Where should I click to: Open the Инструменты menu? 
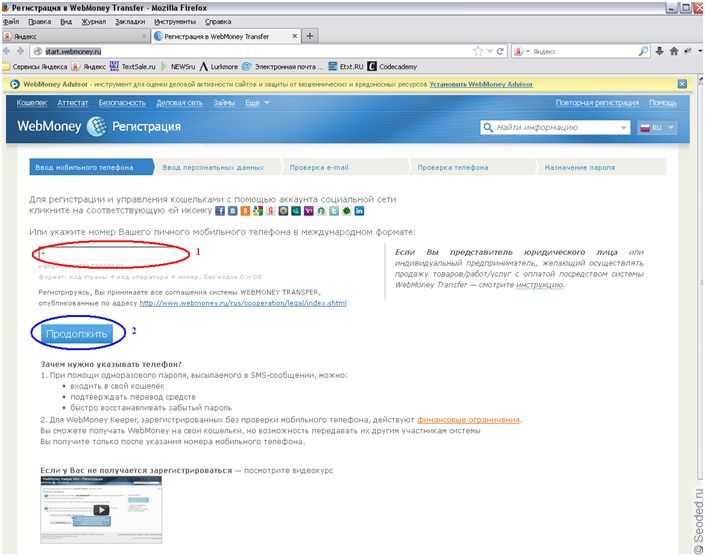click(175, 22)
